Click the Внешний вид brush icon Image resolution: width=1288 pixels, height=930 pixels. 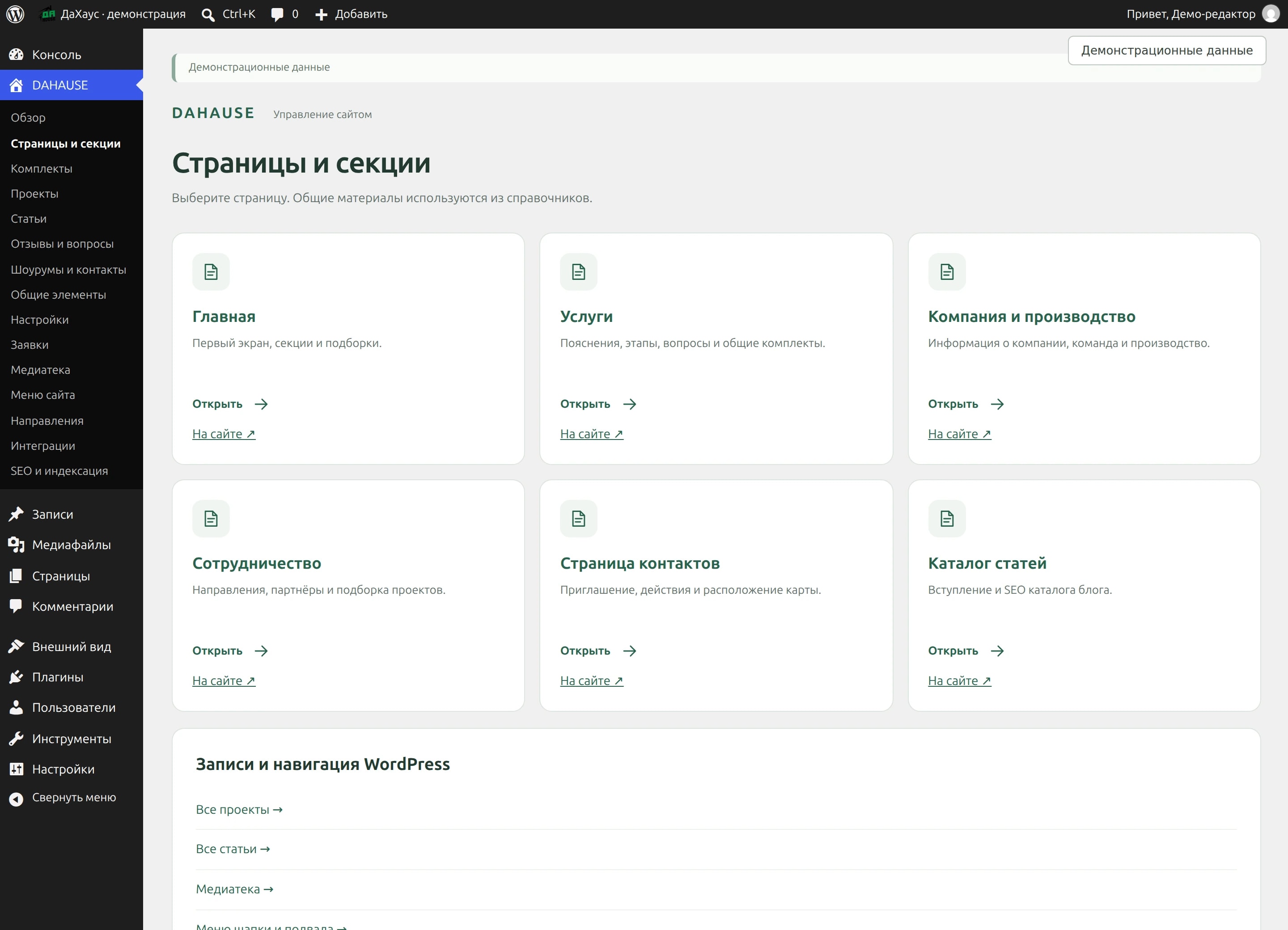pyautogui.click(x=16, y=646)
